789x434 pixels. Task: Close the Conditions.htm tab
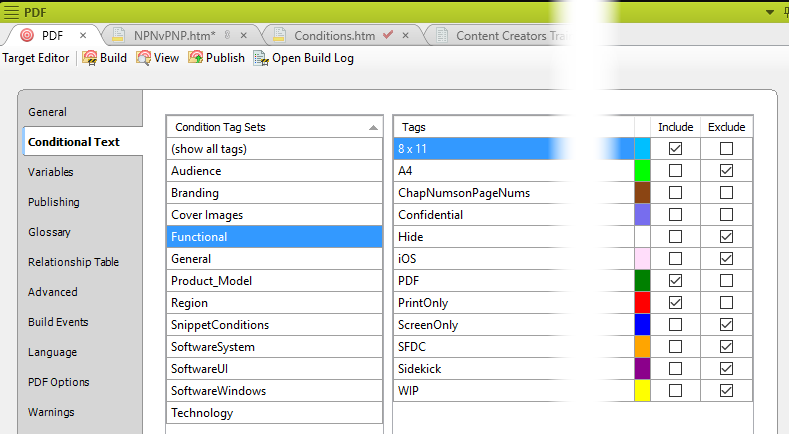tap(406, 35)
